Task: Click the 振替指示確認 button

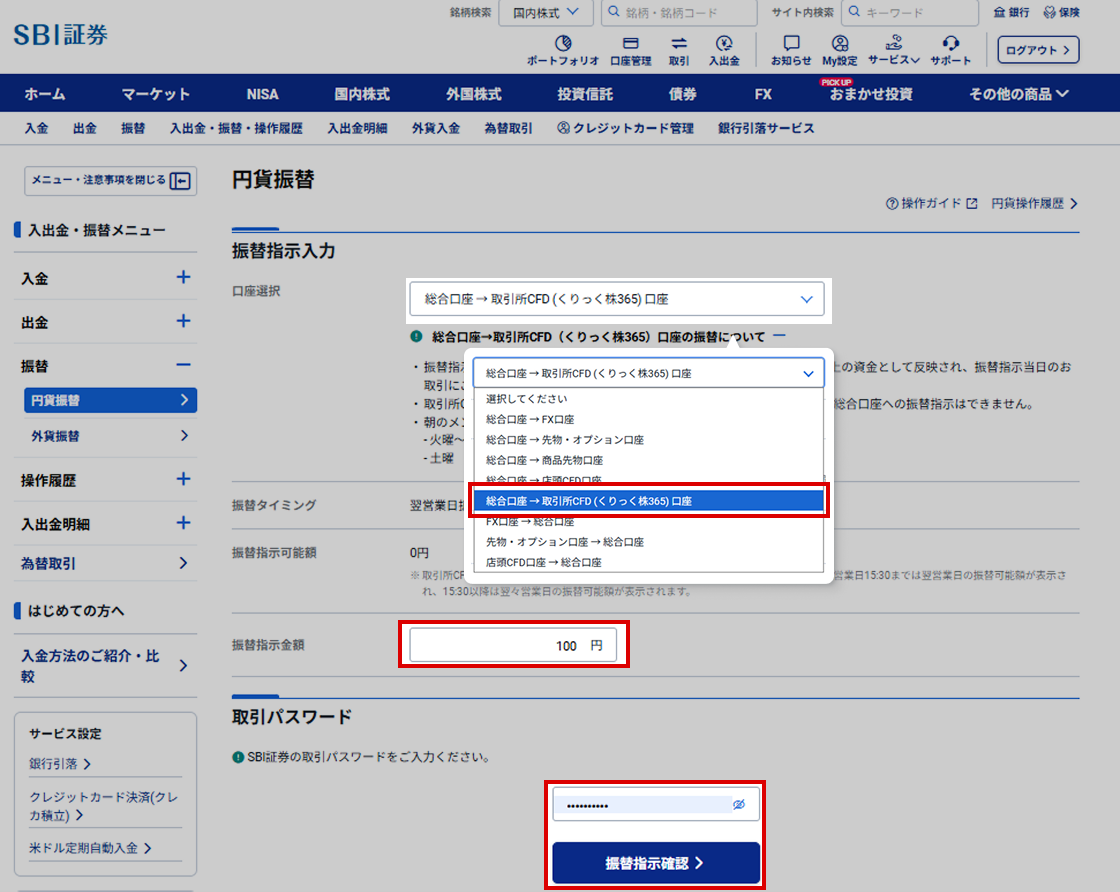Action: [x=656, y=863]
